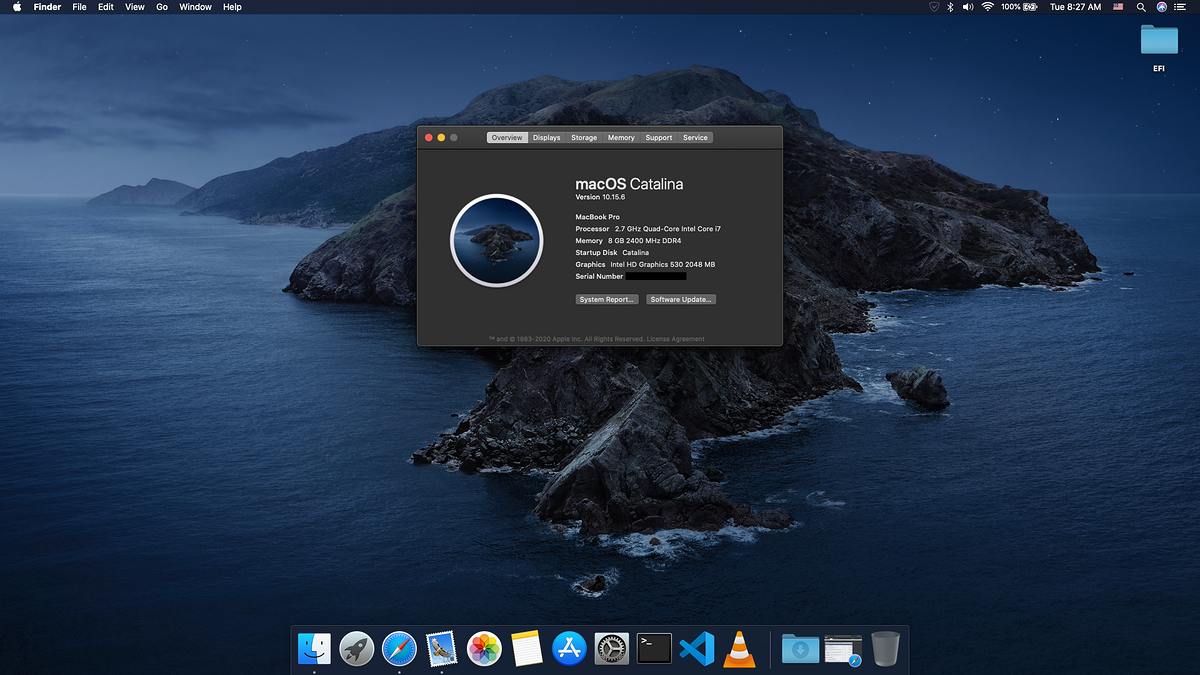
Task: Launch Terminal from the Dock
Action: (x=654, y=649)
